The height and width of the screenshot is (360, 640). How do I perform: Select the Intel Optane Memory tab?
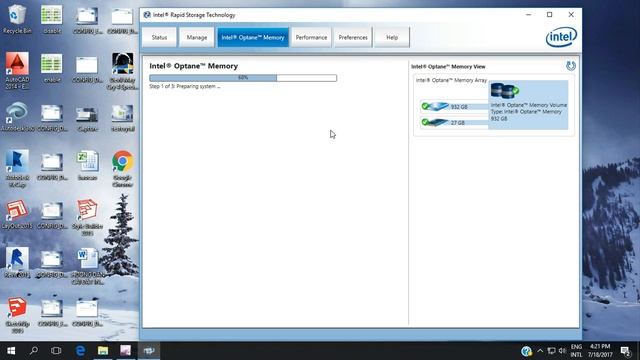253,37
